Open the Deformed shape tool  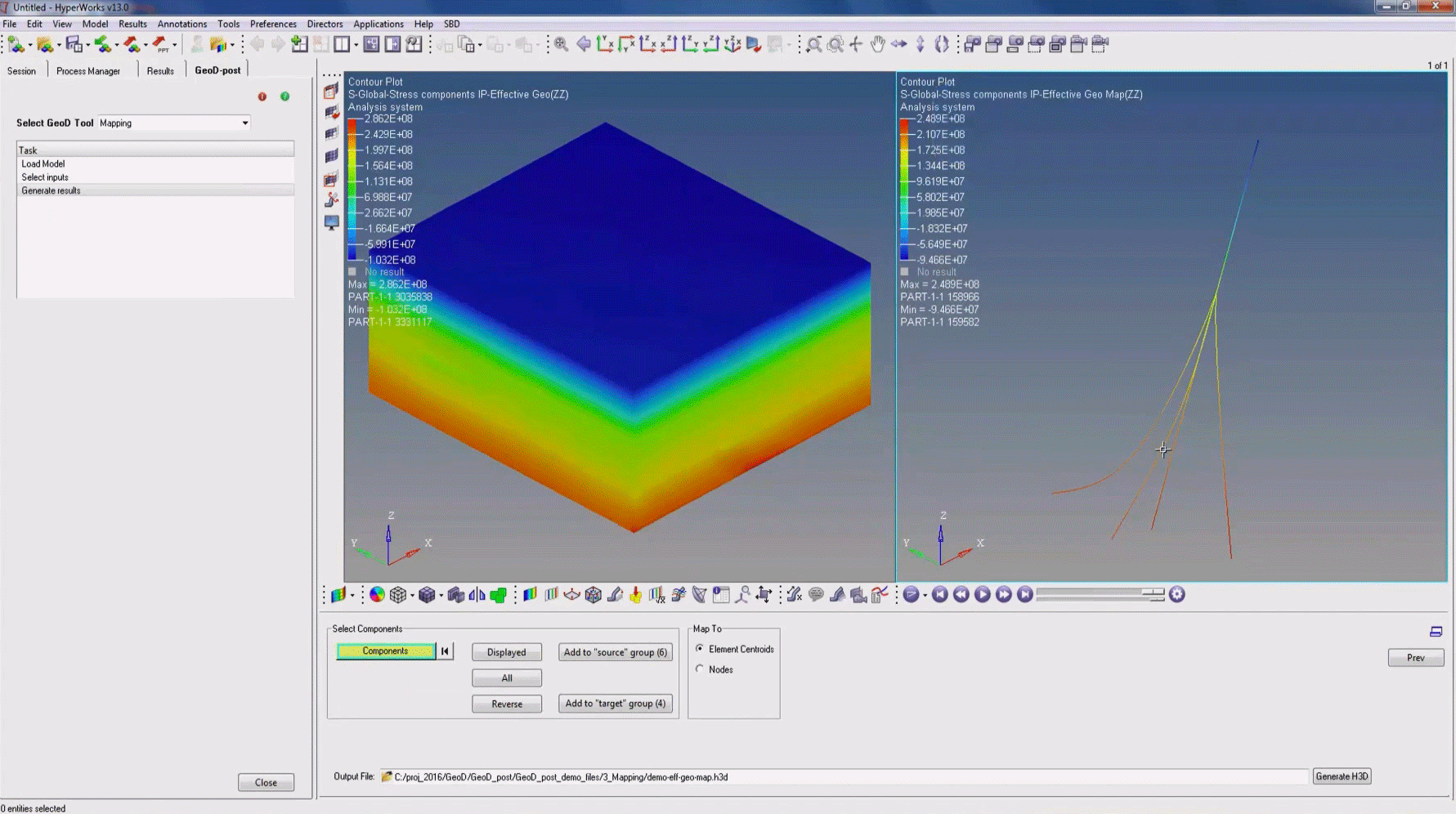(615, 594)
